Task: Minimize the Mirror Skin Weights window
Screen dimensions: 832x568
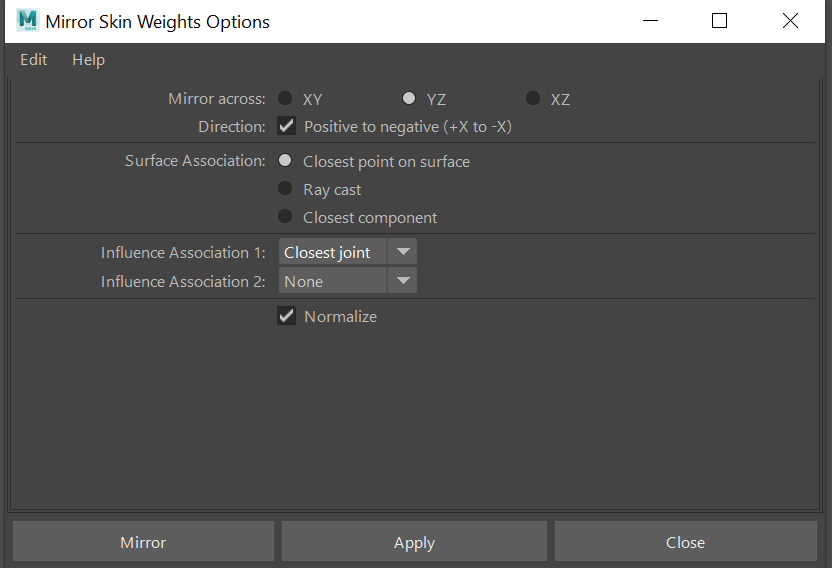Action: pos(650,21)
